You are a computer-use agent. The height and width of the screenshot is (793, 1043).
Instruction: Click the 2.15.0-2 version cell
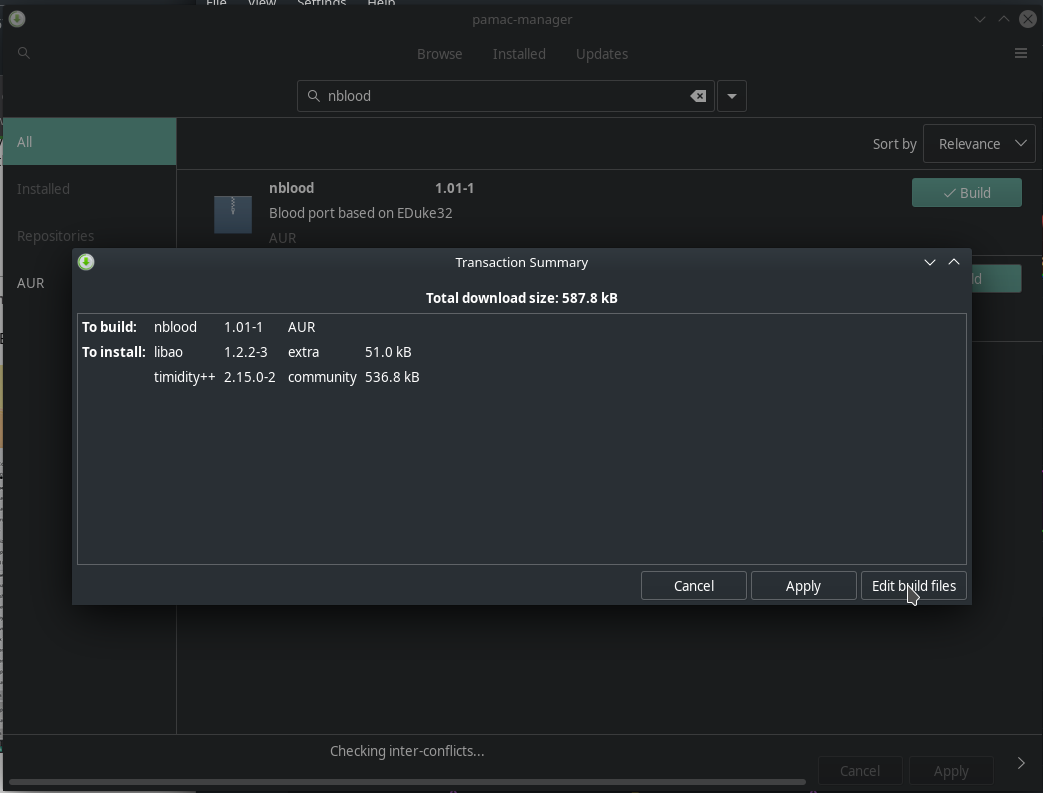point(249,377)
